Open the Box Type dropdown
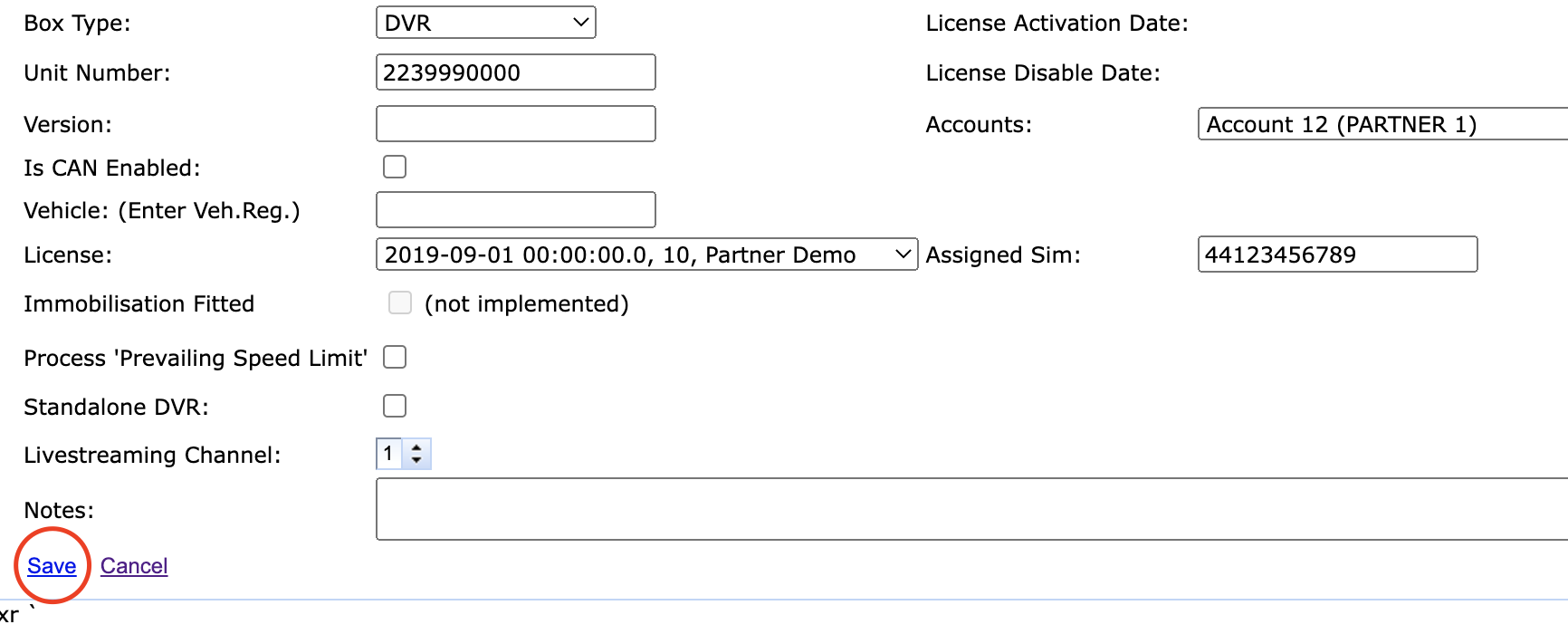The height and width of the screenshot is (634, 1568). 485,23
